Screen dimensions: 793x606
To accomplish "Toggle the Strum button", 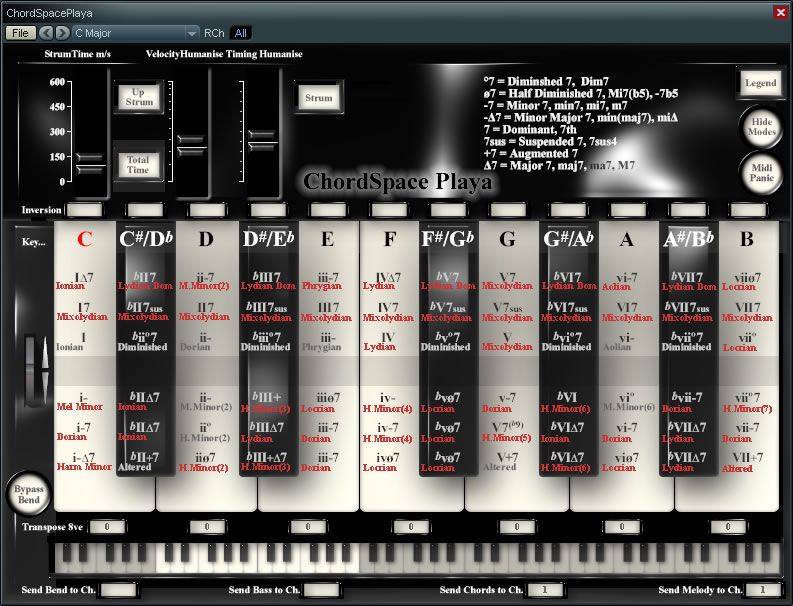I will click(x=319, y=98).
